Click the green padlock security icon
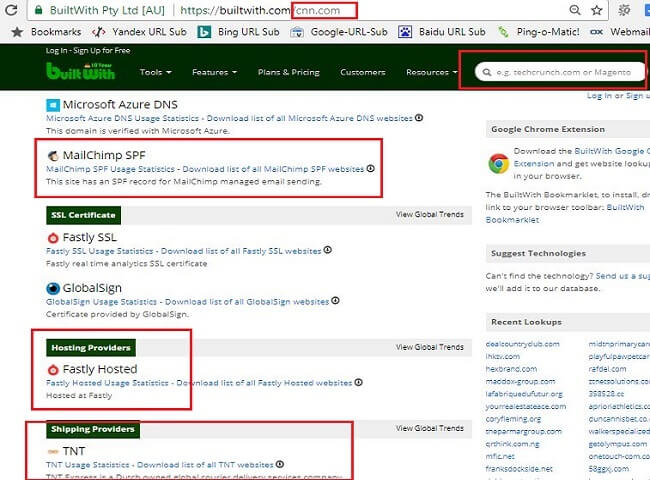650x480 pixels. 38,10
